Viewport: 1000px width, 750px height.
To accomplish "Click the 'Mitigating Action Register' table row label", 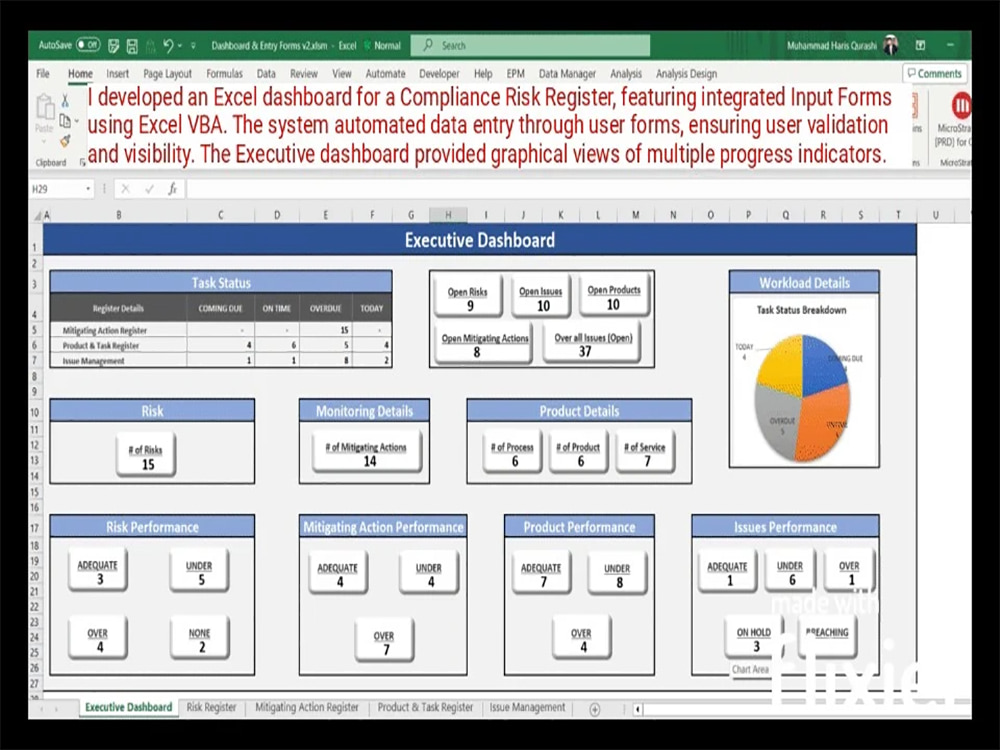I will click(105, 330).
